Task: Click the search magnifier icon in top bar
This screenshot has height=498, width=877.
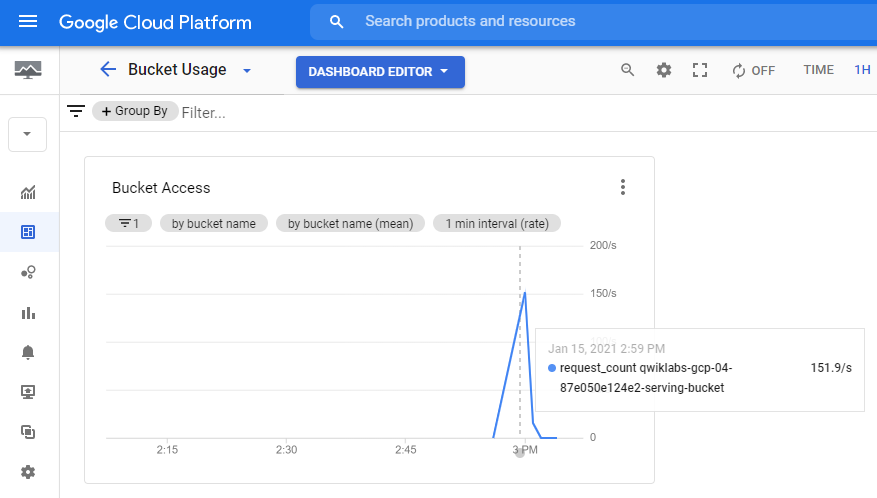Action: coord(336,22)
